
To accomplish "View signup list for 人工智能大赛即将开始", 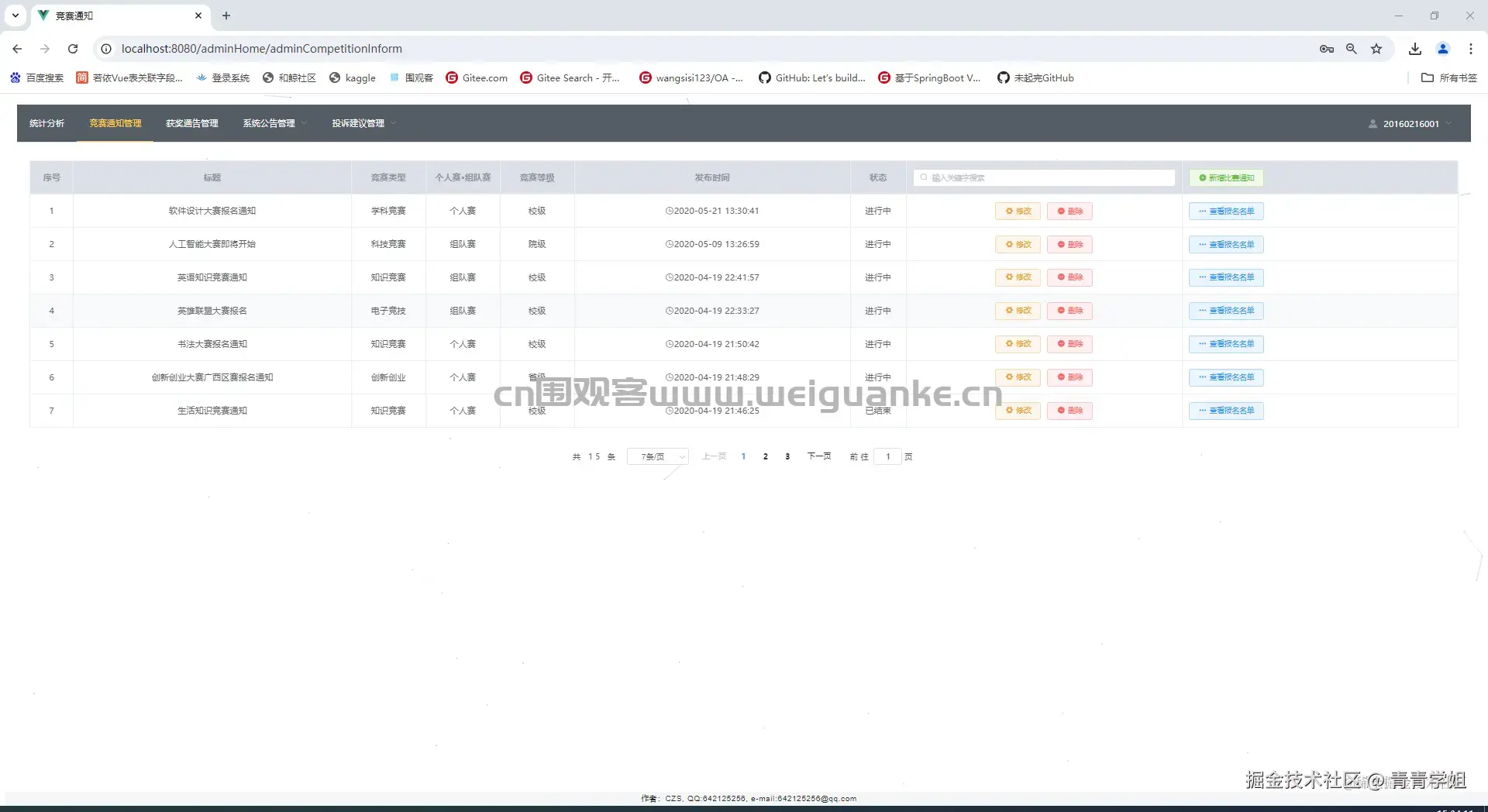I will coord(1226,245).
